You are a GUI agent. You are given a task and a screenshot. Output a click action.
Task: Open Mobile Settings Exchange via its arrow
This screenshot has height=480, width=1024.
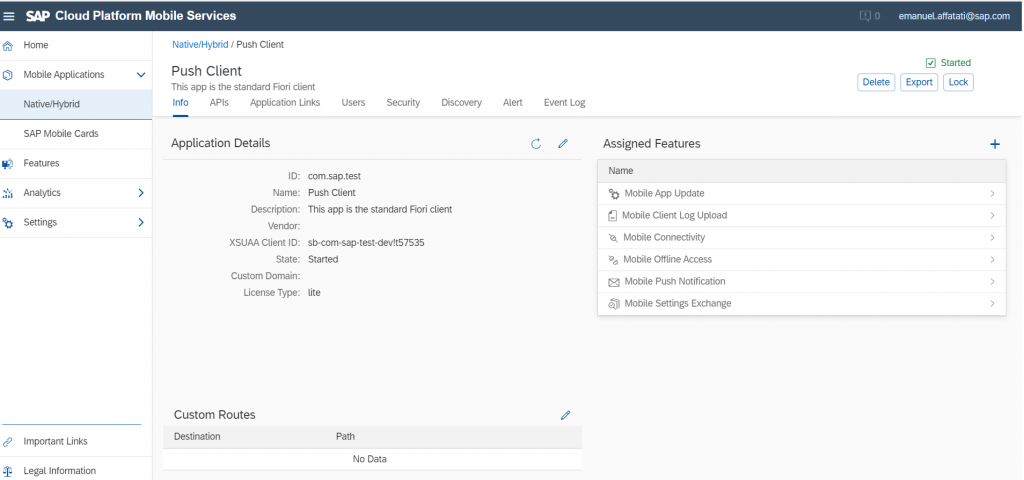(x=992, y=304)
